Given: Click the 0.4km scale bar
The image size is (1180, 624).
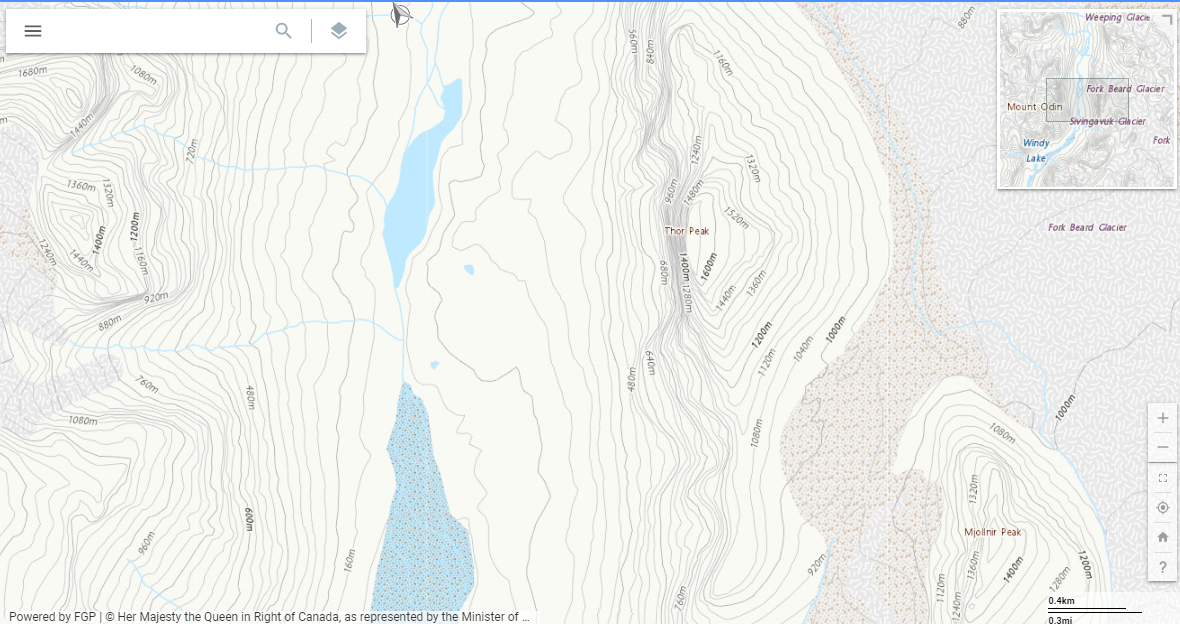Looking at the screenshot, I should click(1087, 605).
